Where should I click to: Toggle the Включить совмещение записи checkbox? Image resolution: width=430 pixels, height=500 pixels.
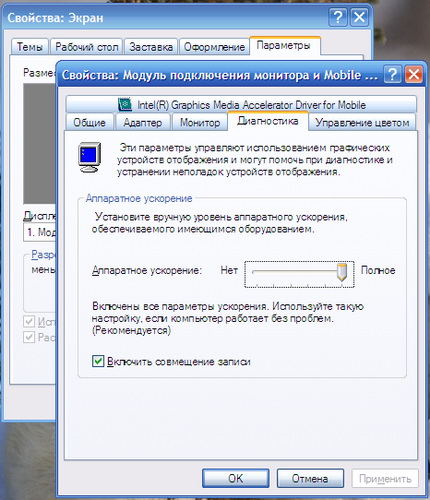pyautogui.click(x=98, y=361)
